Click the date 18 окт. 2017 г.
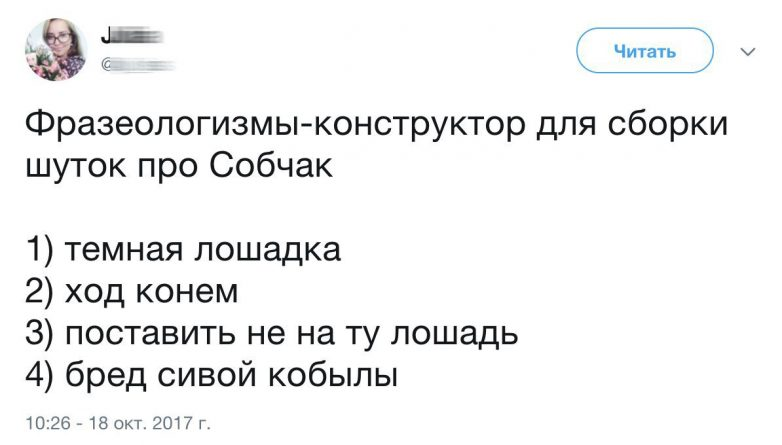This screenshot has width=782, height=445. point(147,423)
